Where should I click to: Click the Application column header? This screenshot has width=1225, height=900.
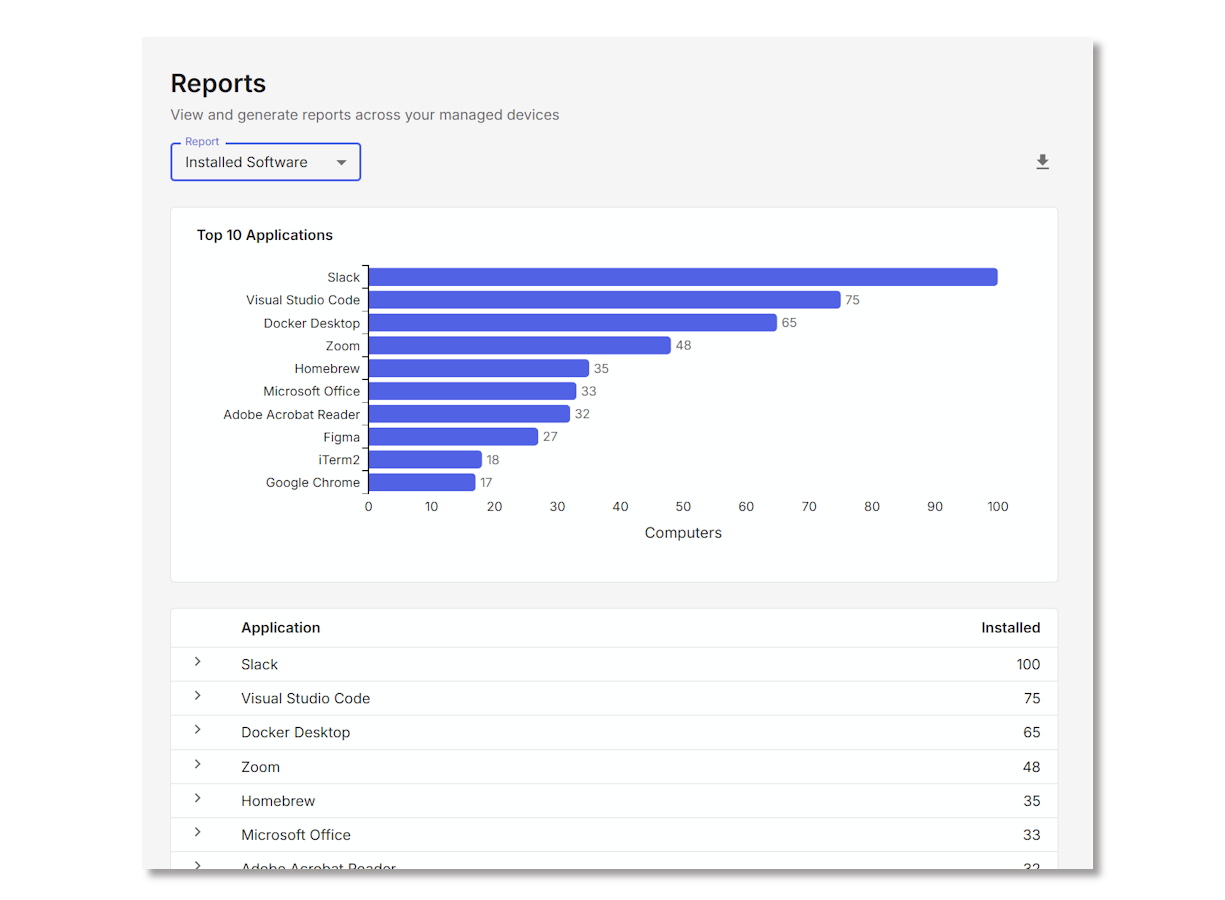[x=281, y=628]
